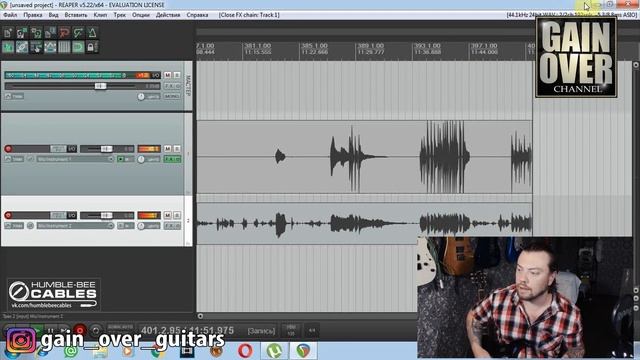Toggle item grouping toolbar icon

click(22, 47)
